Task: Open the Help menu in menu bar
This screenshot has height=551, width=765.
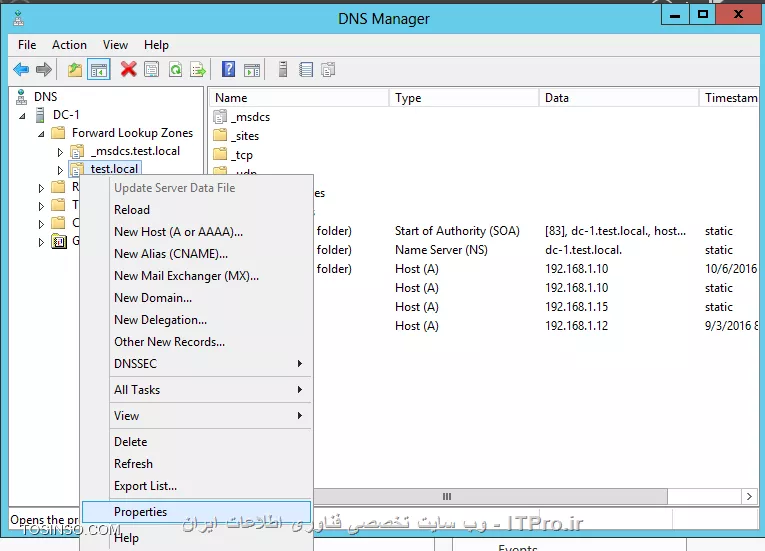Action: coord(156,45)
